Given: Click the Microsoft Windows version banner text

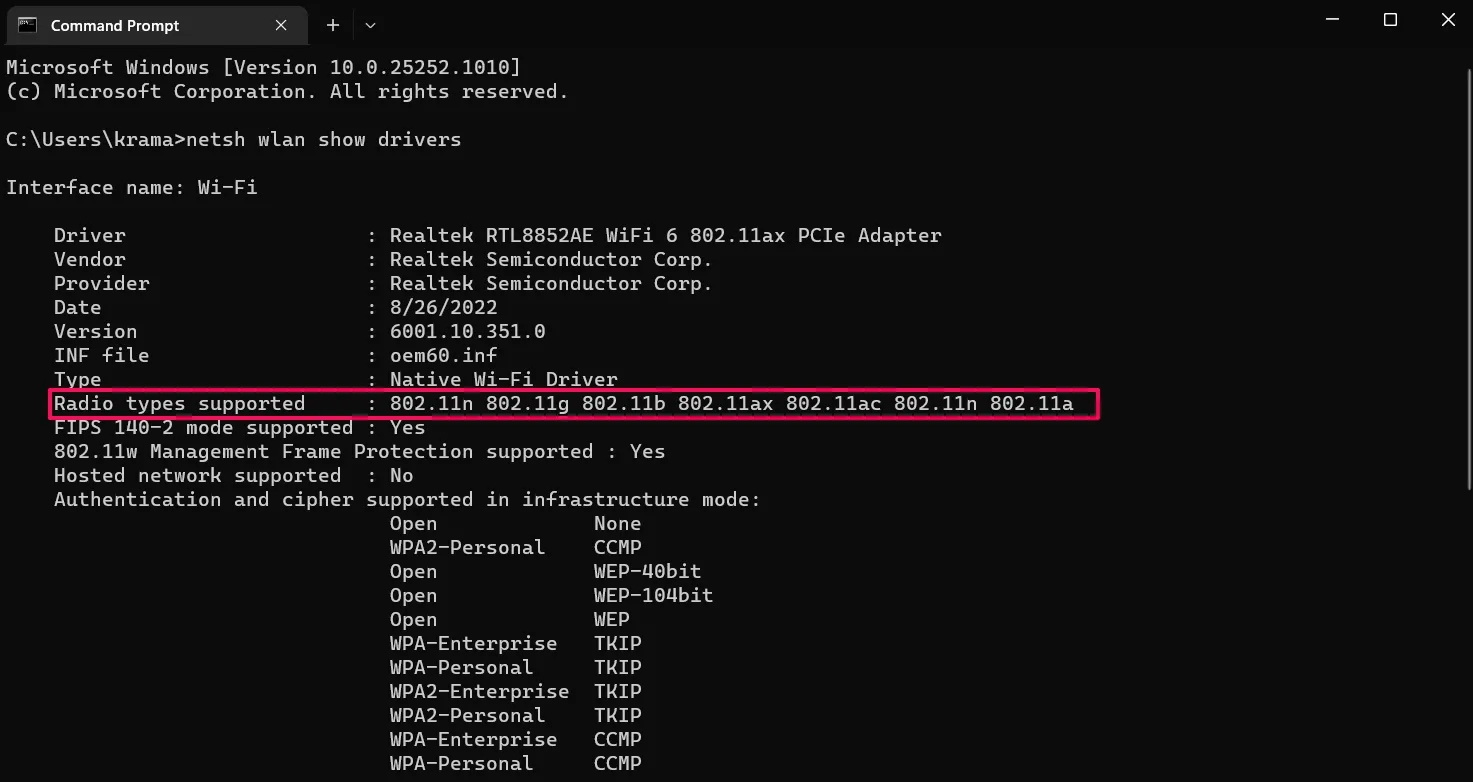Looking at the screenshot, I should [x=262, y=66].
